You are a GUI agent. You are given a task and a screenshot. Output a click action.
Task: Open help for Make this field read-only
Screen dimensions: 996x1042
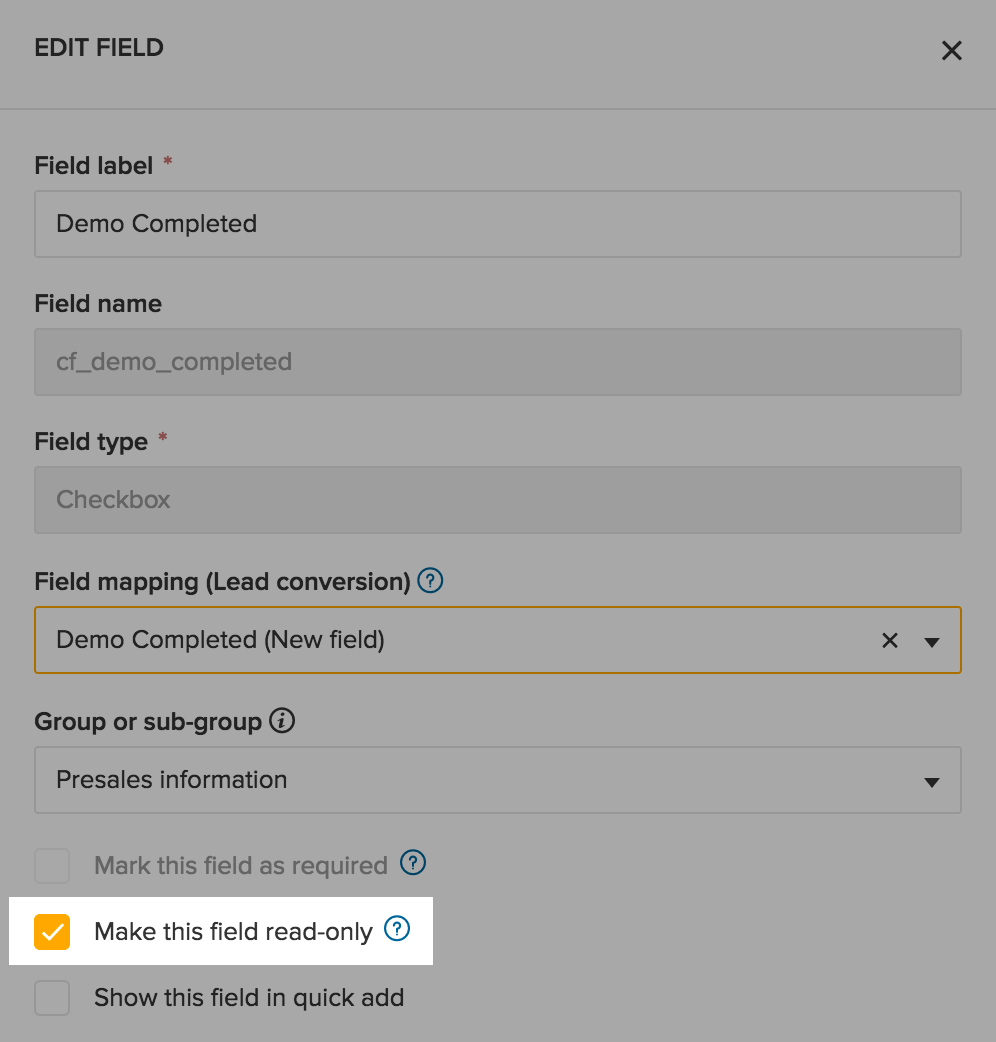(x=397, y=930)
